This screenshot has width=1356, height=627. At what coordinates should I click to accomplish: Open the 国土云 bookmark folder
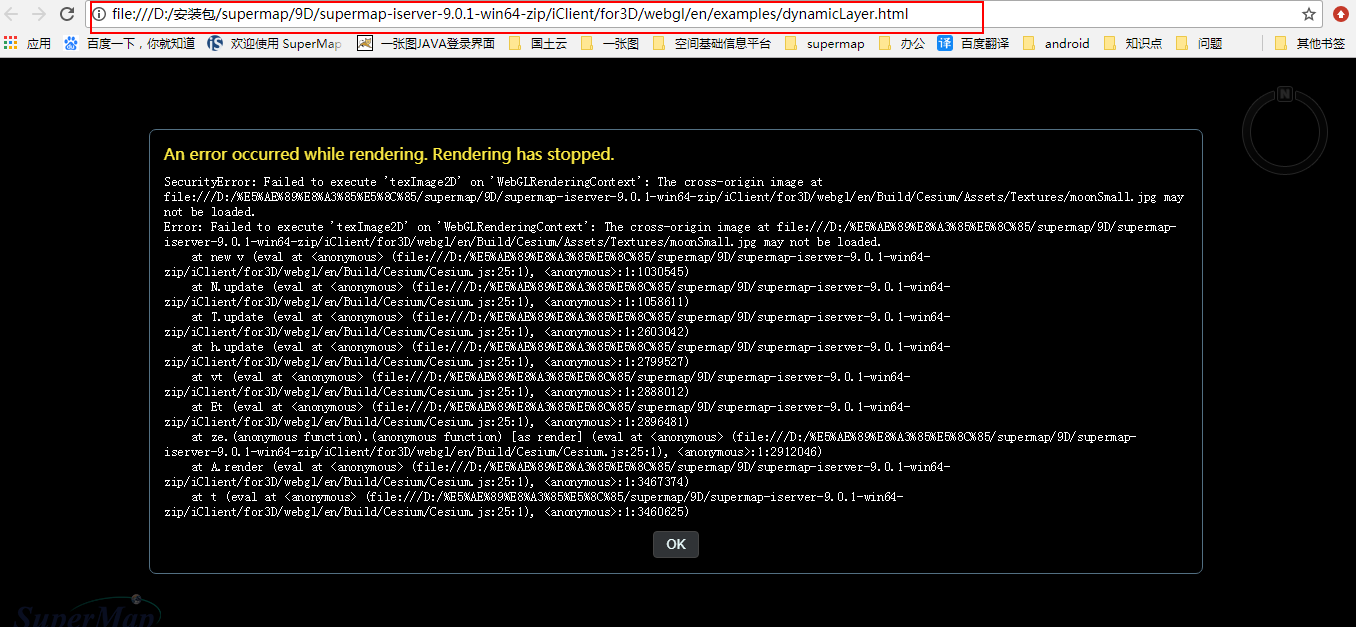pos(539,43)
